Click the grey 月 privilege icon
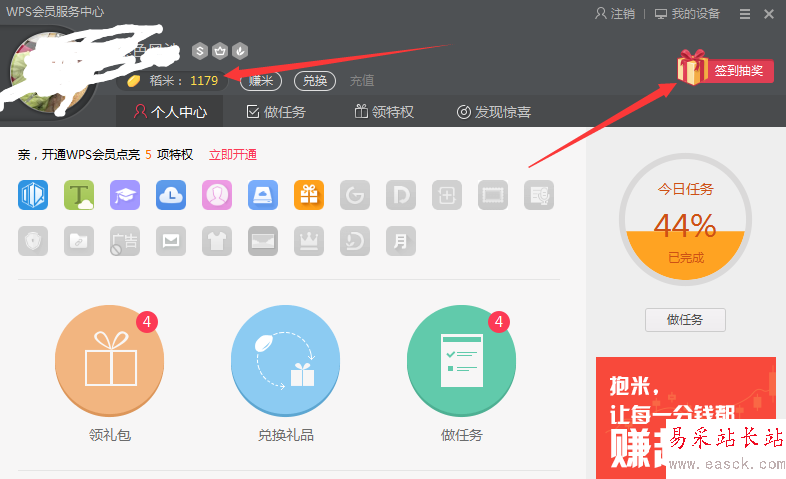 point(401,241)
